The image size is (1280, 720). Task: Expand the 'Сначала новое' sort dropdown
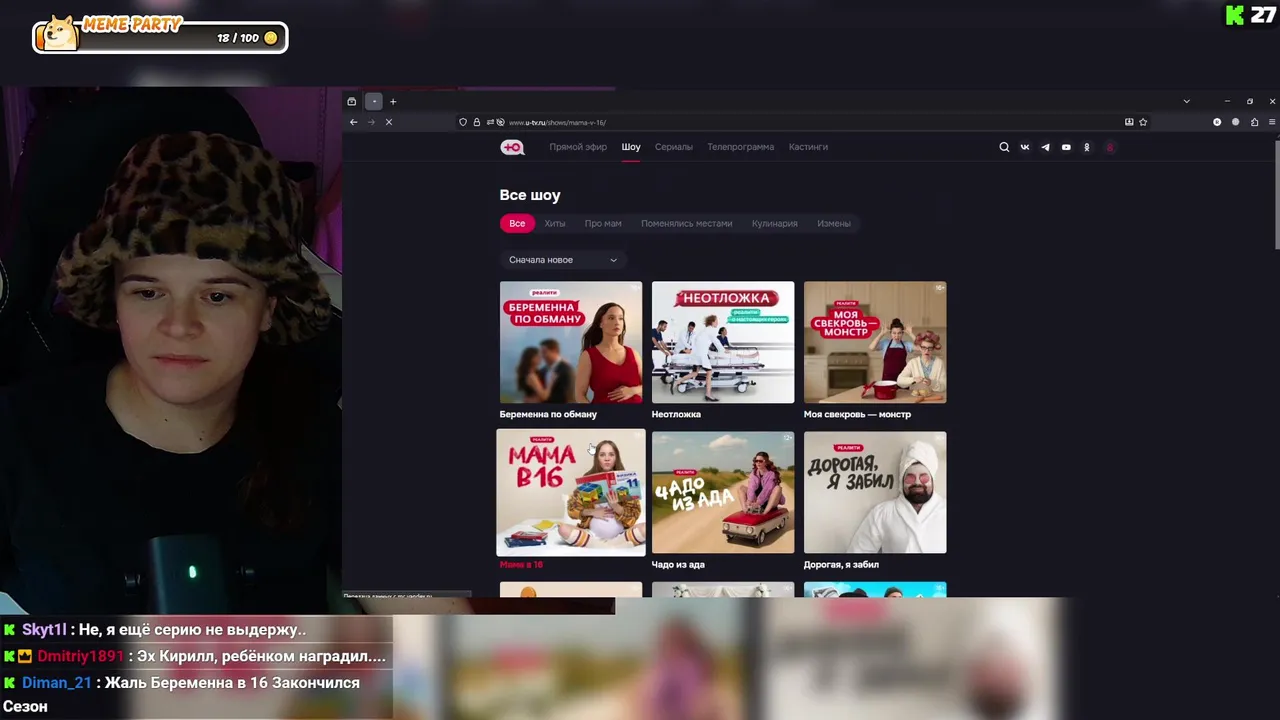click(x=563, y=260)
